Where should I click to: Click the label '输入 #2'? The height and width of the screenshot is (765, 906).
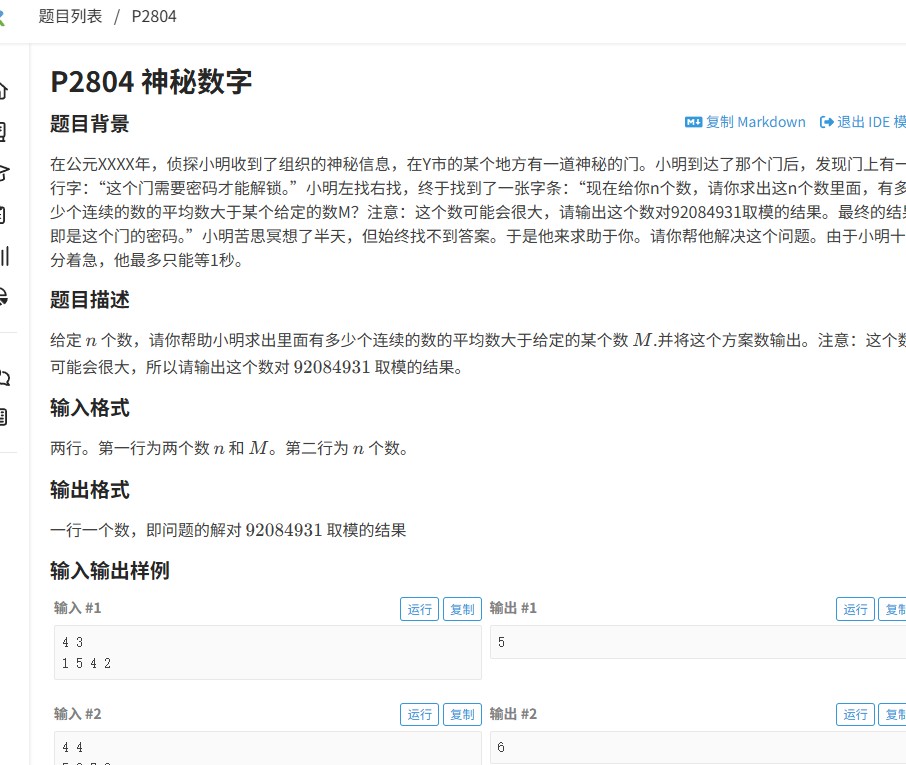(77, 714)
